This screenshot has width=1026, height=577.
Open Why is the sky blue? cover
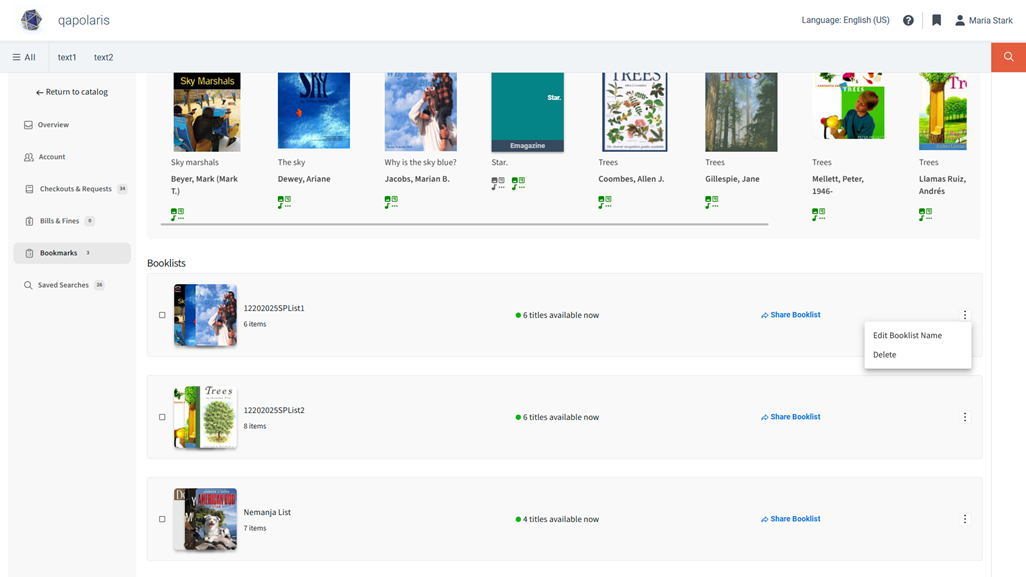pyautogui.click(x=421, y=112)
